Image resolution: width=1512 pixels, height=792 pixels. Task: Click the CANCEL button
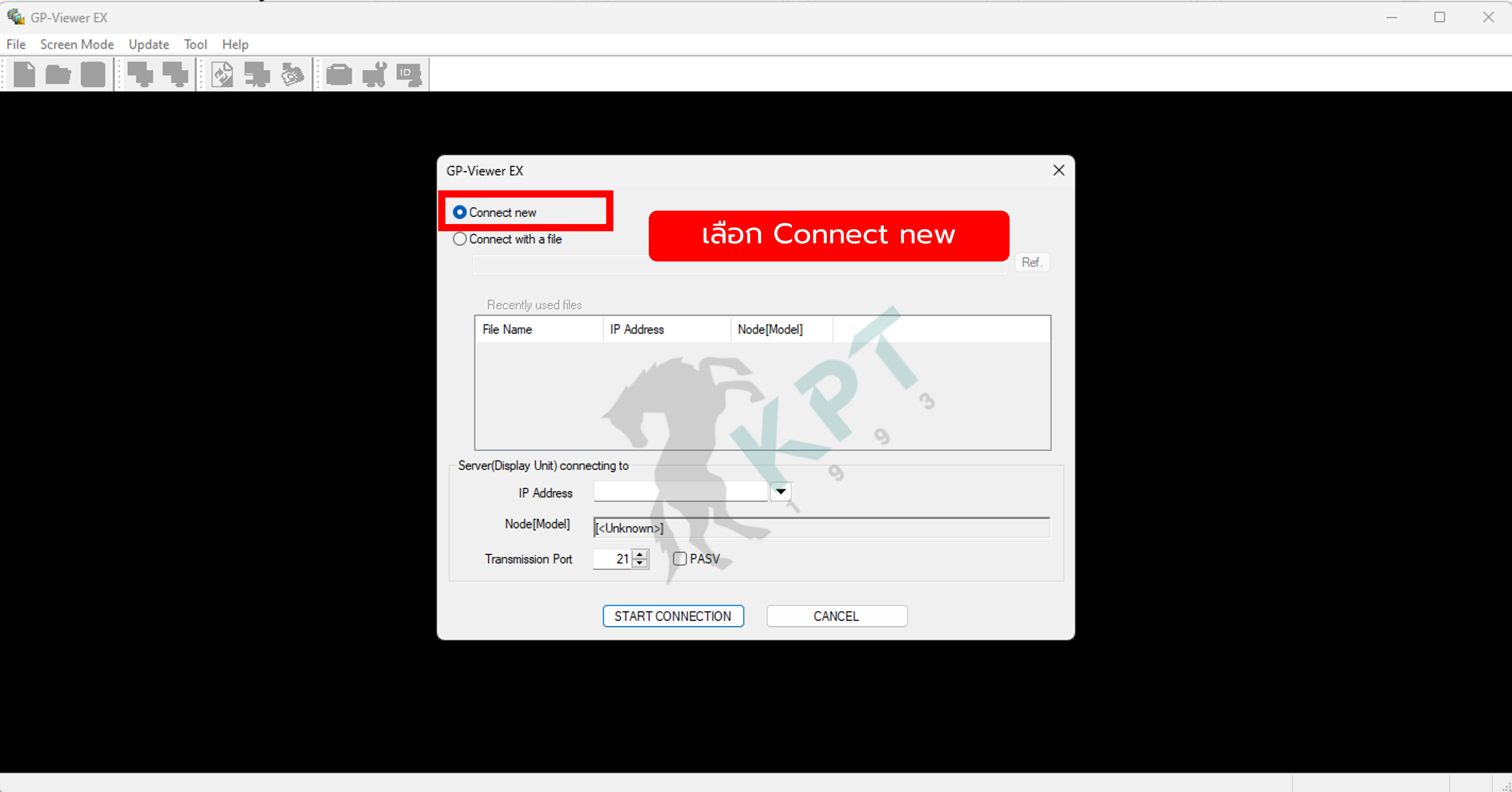click(x=836, y=616)
